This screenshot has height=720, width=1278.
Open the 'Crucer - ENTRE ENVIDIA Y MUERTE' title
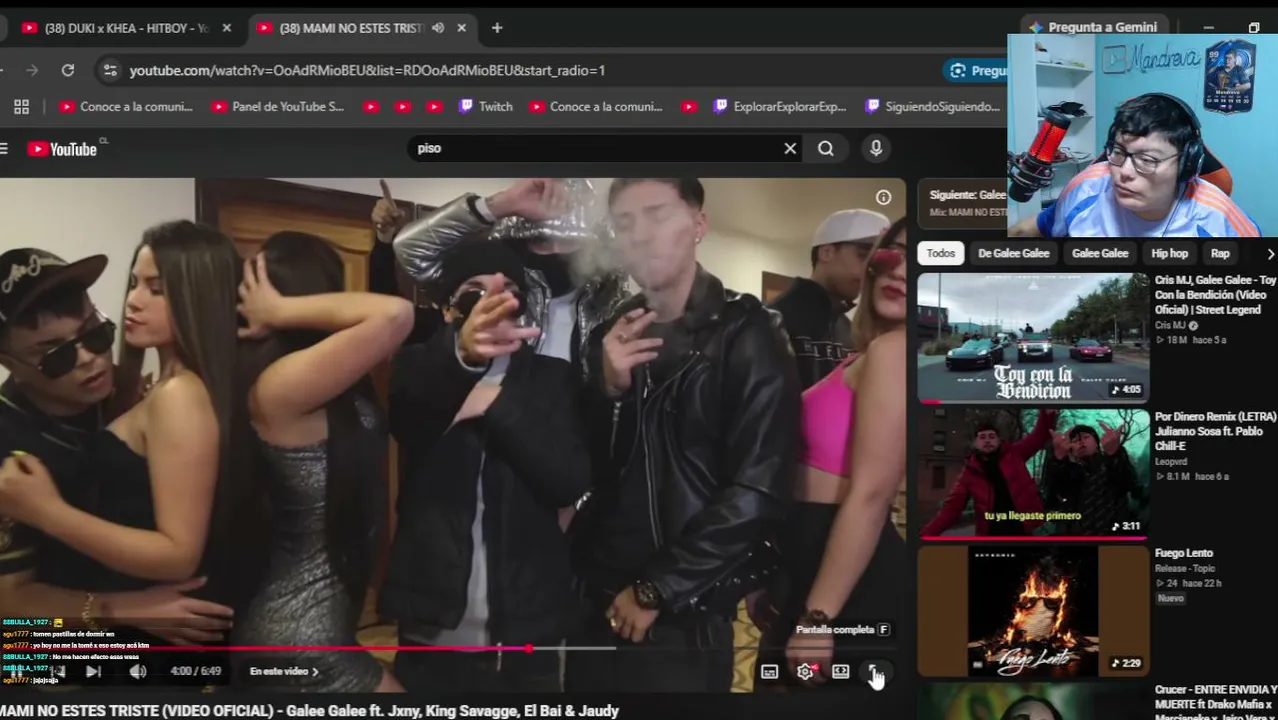coord(1216,703)
